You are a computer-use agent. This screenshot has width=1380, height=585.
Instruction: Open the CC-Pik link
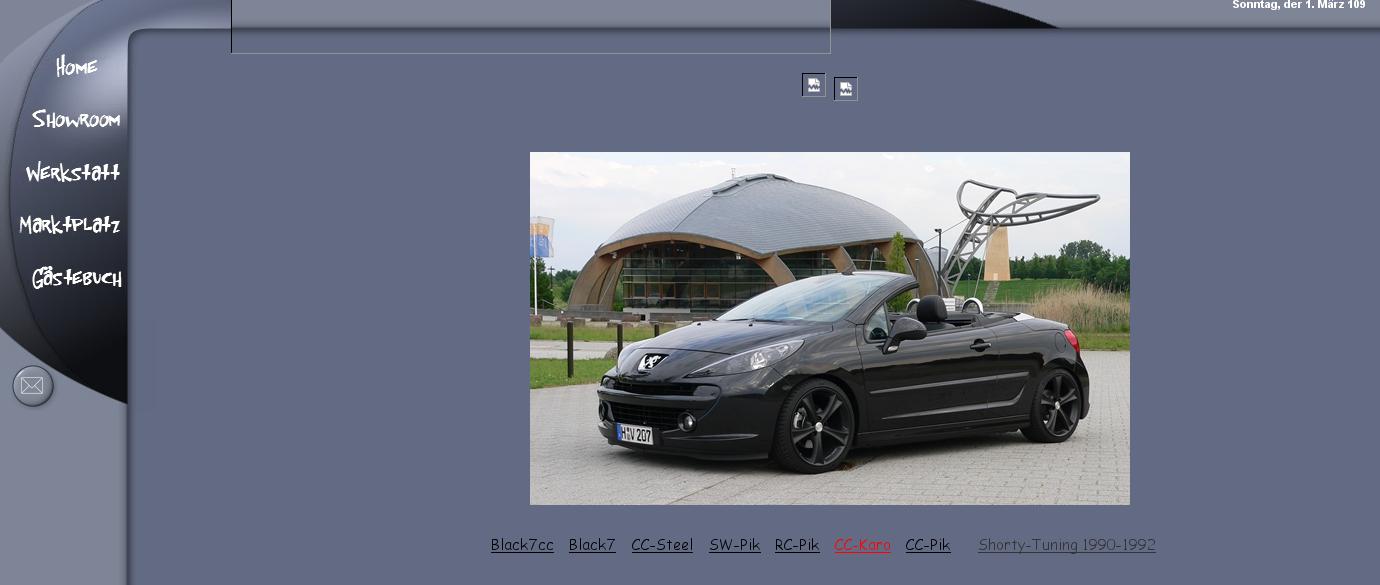[x=928, y=545]
